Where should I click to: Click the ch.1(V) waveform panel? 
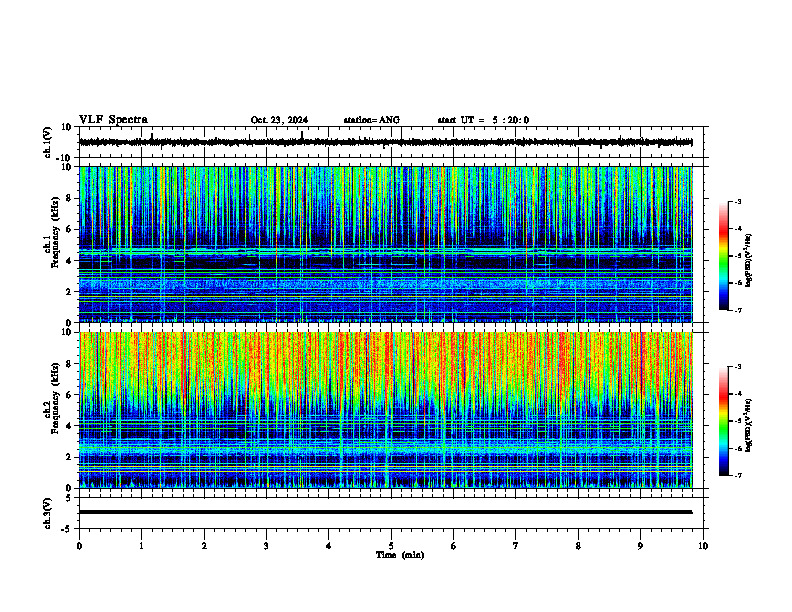click(x=393, y=142)
